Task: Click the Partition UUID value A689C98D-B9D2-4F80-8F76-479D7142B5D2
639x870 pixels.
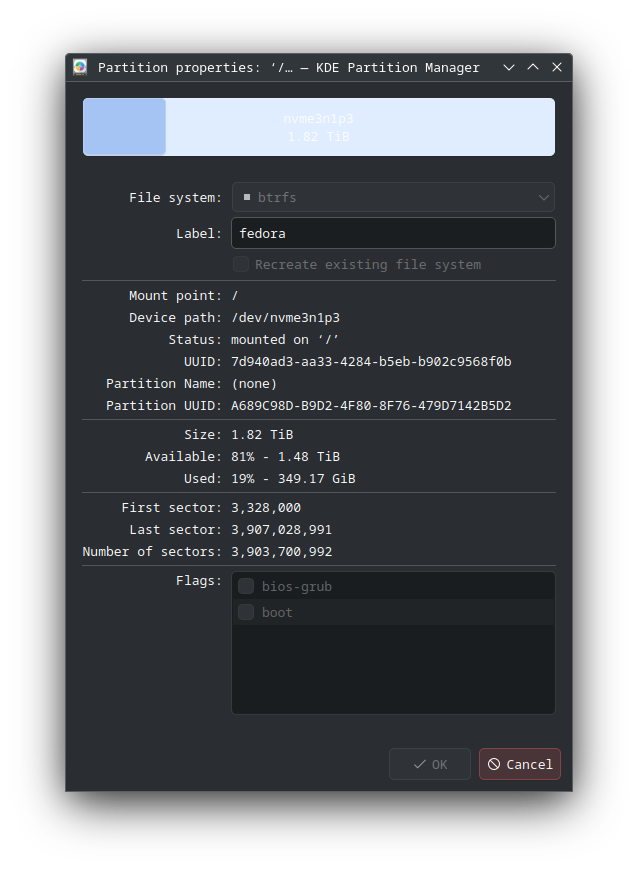Action: pyautogui.click(x=371, y=406)
